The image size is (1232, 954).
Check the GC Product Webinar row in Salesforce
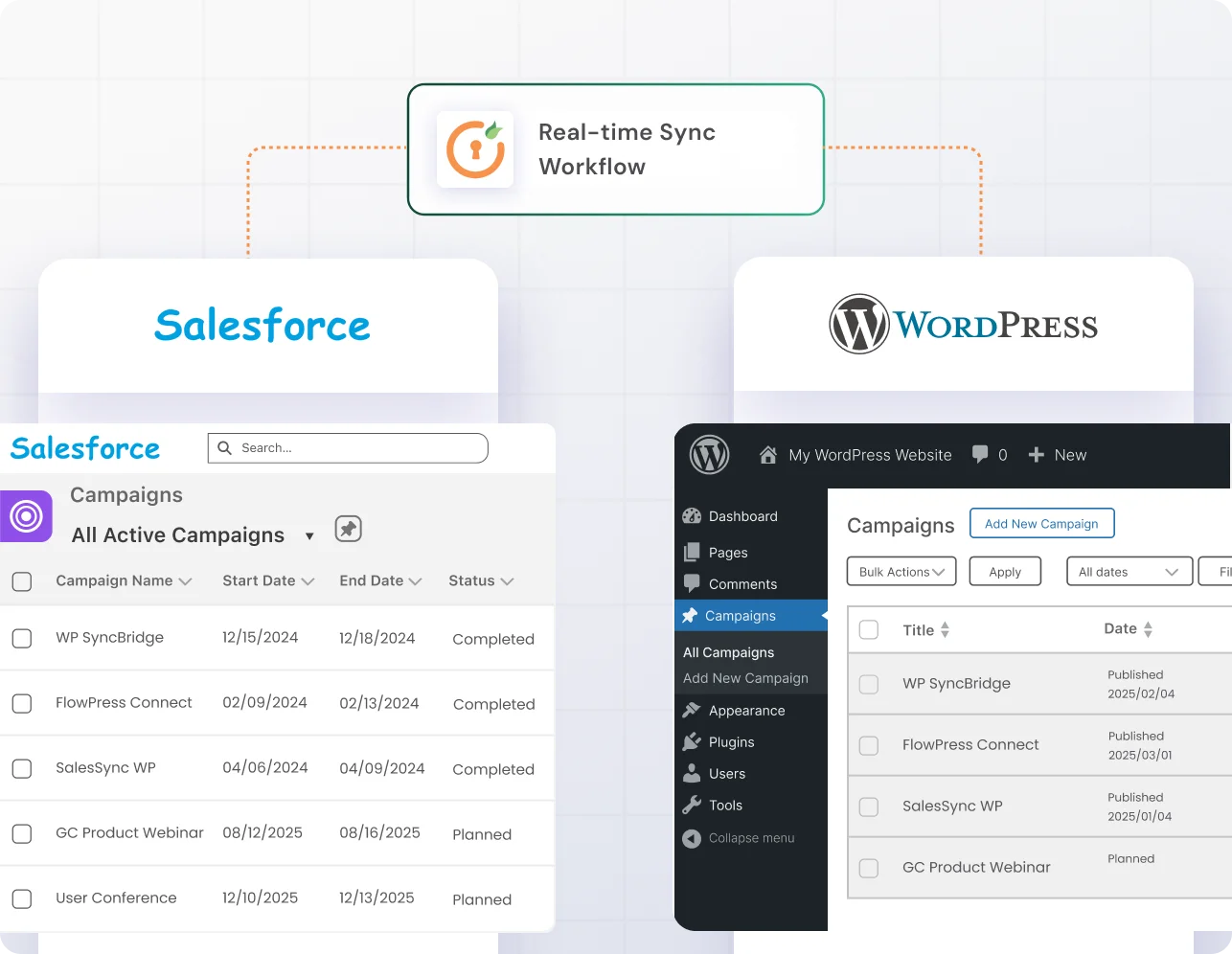(x=22, y=833)
